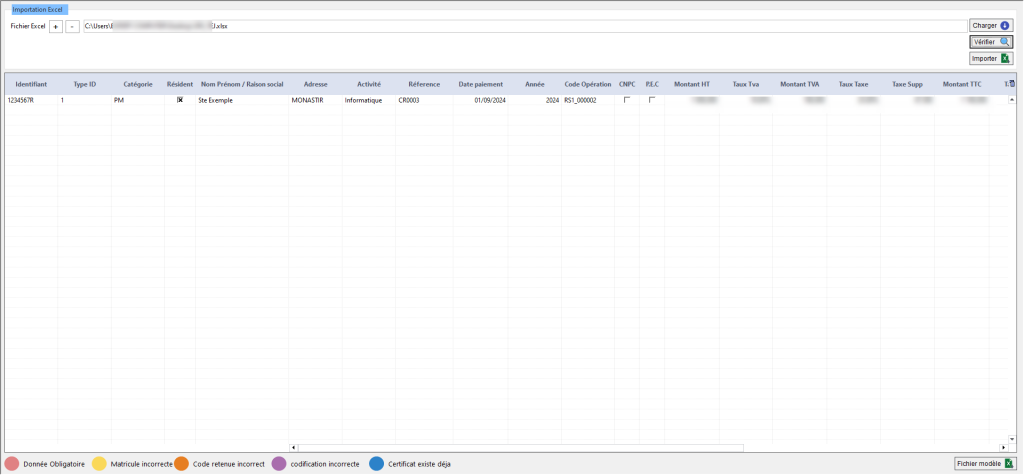Click the Vérifier button with the magnifier icon
This screenshot has height=475, width=1024.
pos(992,42)
